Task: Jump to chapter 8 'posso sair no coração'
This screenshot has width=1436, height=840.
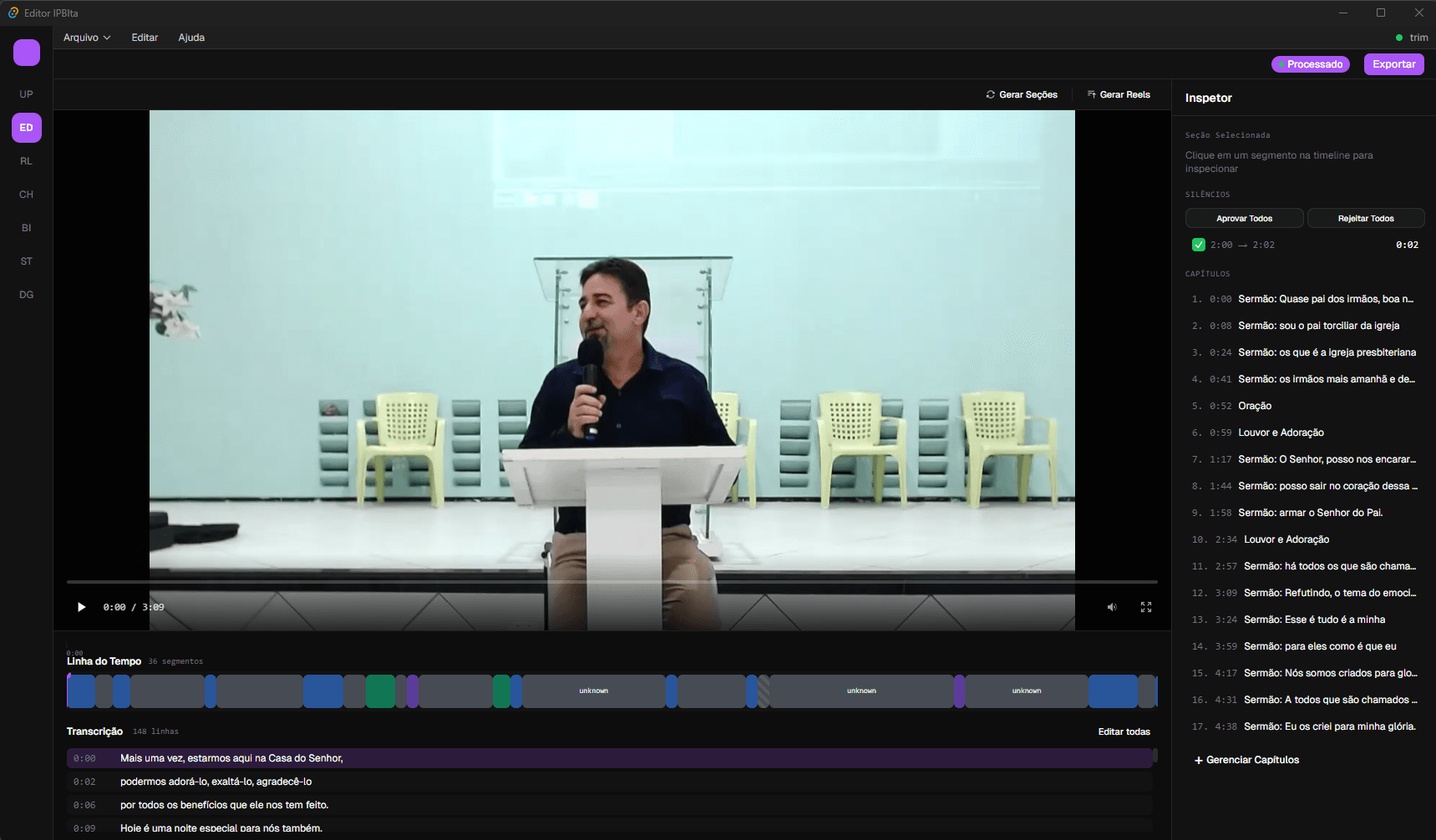Action: [x=1304, y=486]
